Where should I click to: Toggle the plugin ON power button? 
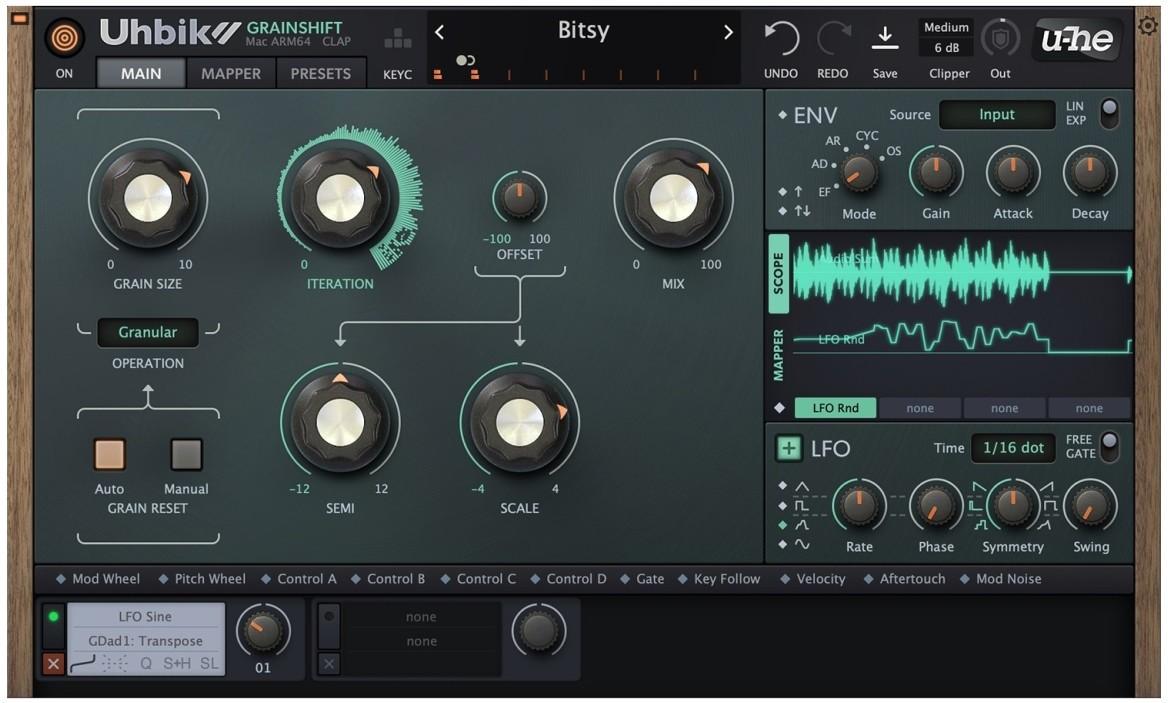click(64, 37)
